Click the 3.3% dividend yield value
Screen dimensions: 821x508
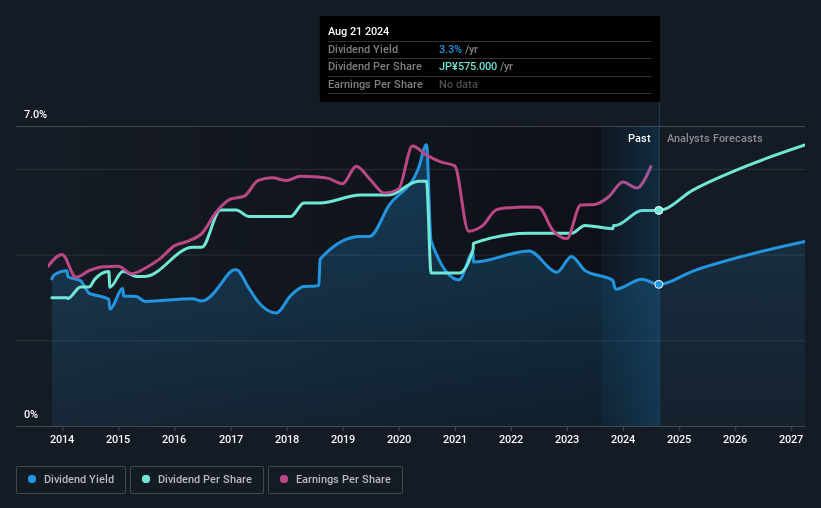point(450,49)
